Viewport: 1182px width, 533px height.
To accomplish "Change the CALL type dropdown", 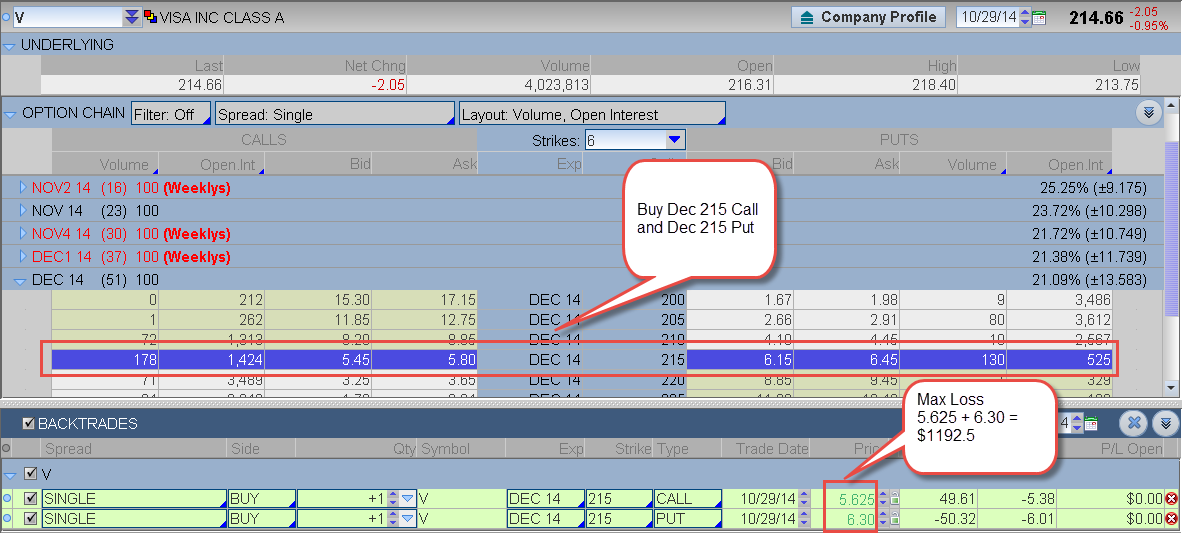I will point(687,499).
